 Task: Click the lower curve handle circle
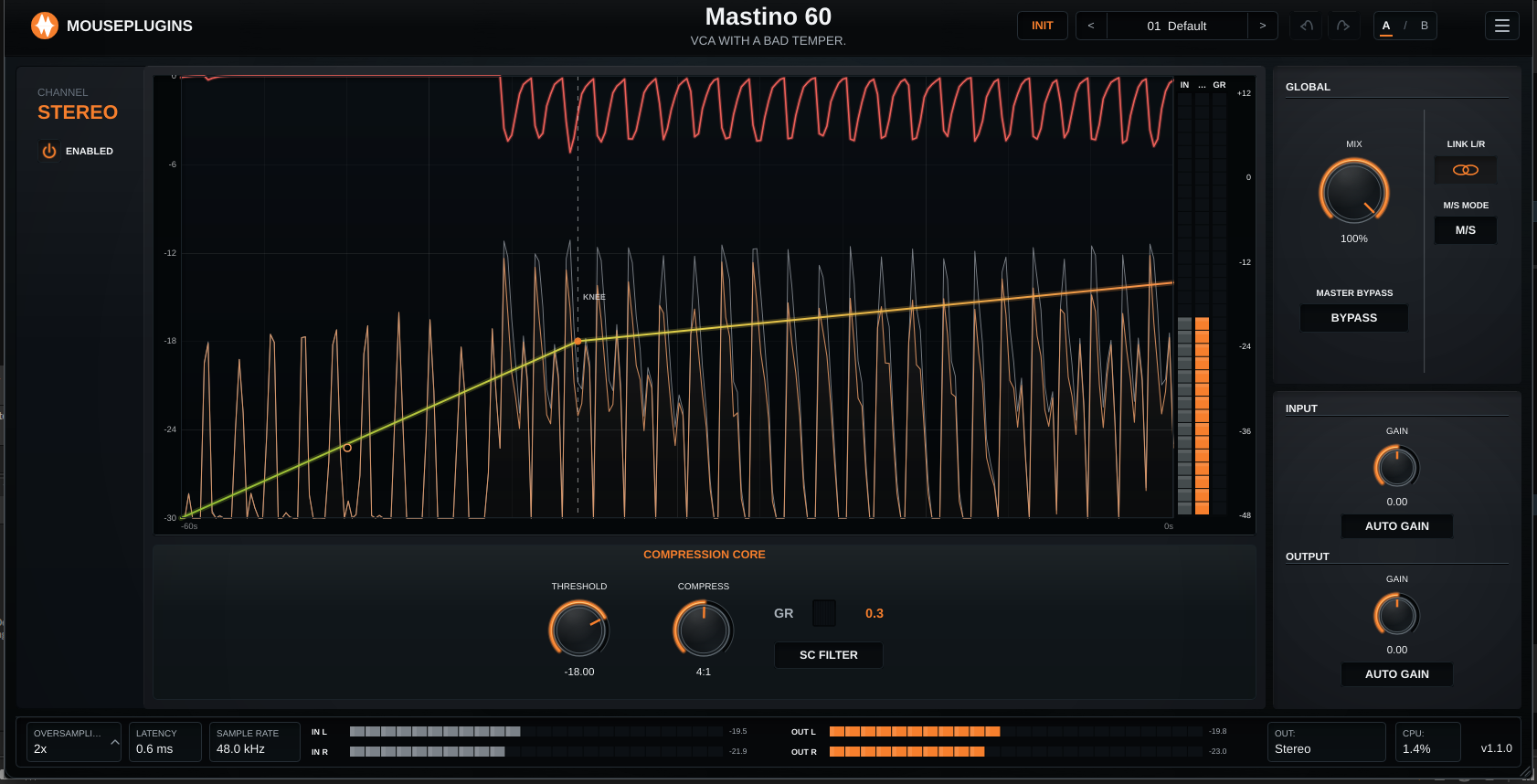[x=347, y=448]
